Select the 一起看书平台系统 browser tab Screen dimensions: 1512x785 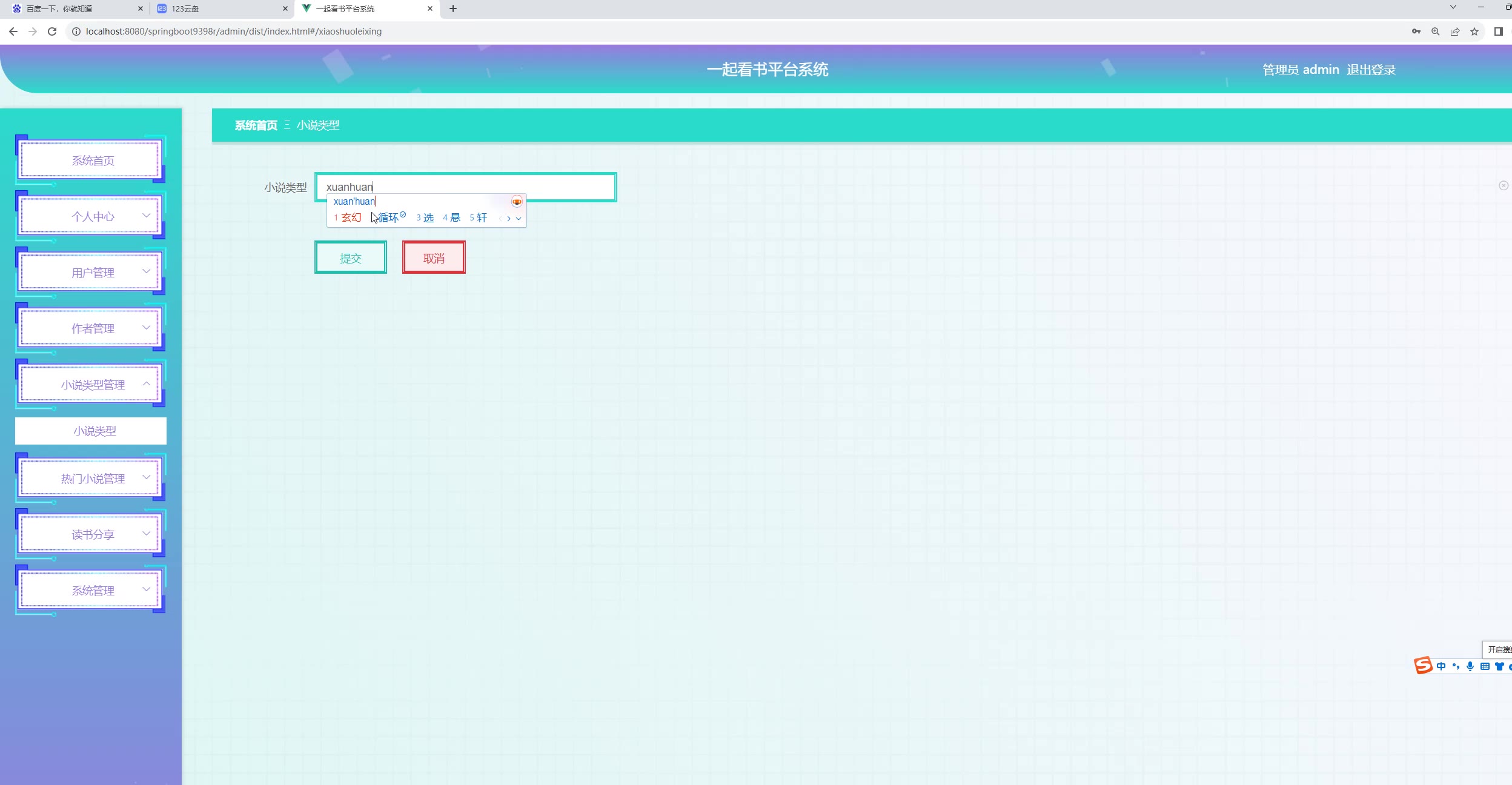click(x=366, y=8)
